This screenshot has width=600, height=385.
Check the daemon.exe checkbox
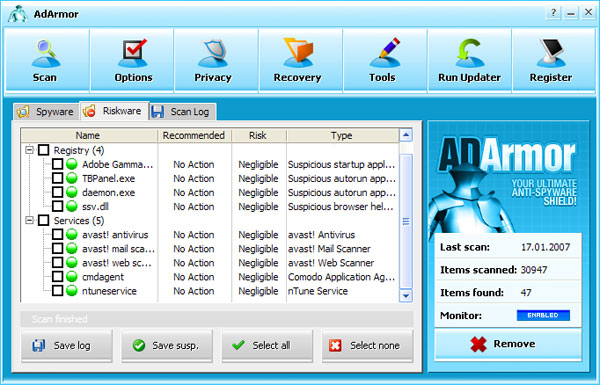pos(57,192)
